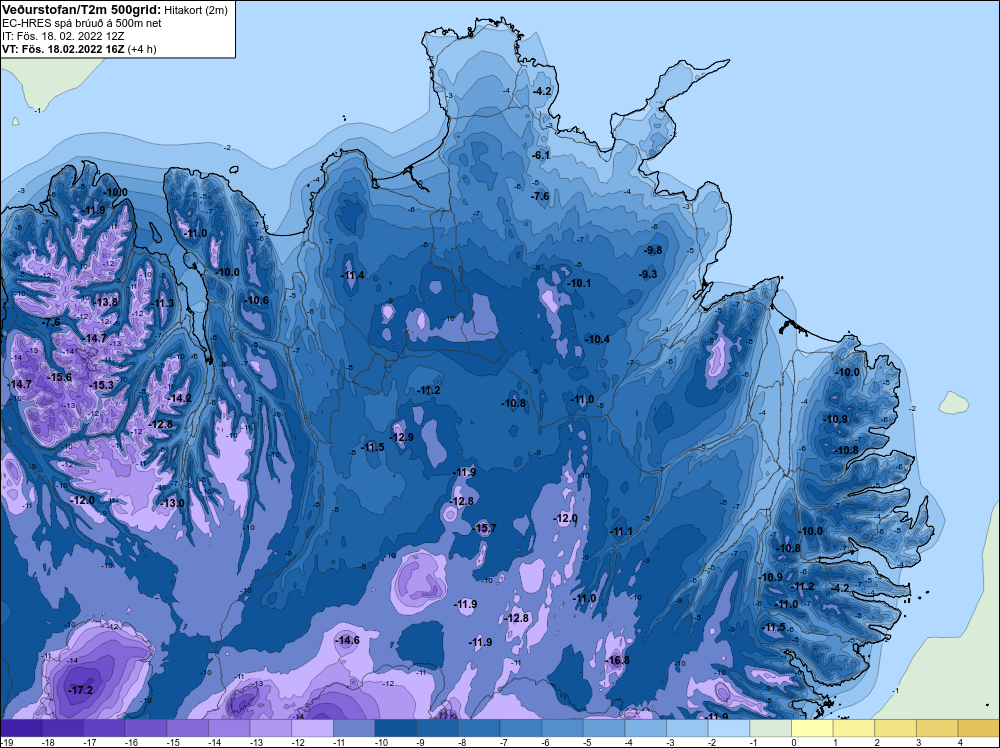This screenshot has width=1000, height=748.
Task: Click the -11.4 temperature label
Action: [352, 275]
